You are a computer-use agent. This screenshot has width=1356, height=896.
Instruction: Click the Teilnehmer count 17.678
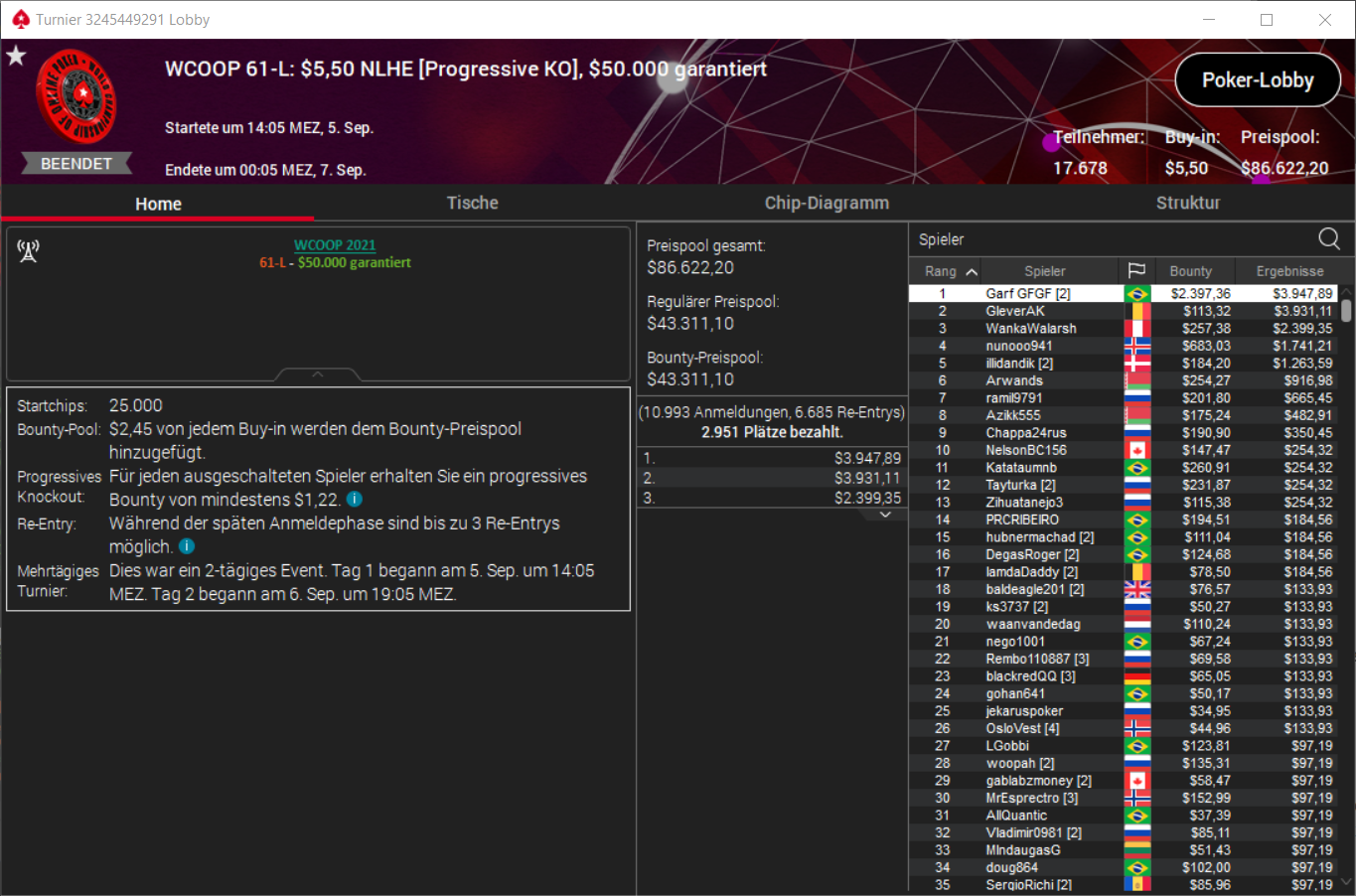1080,168
